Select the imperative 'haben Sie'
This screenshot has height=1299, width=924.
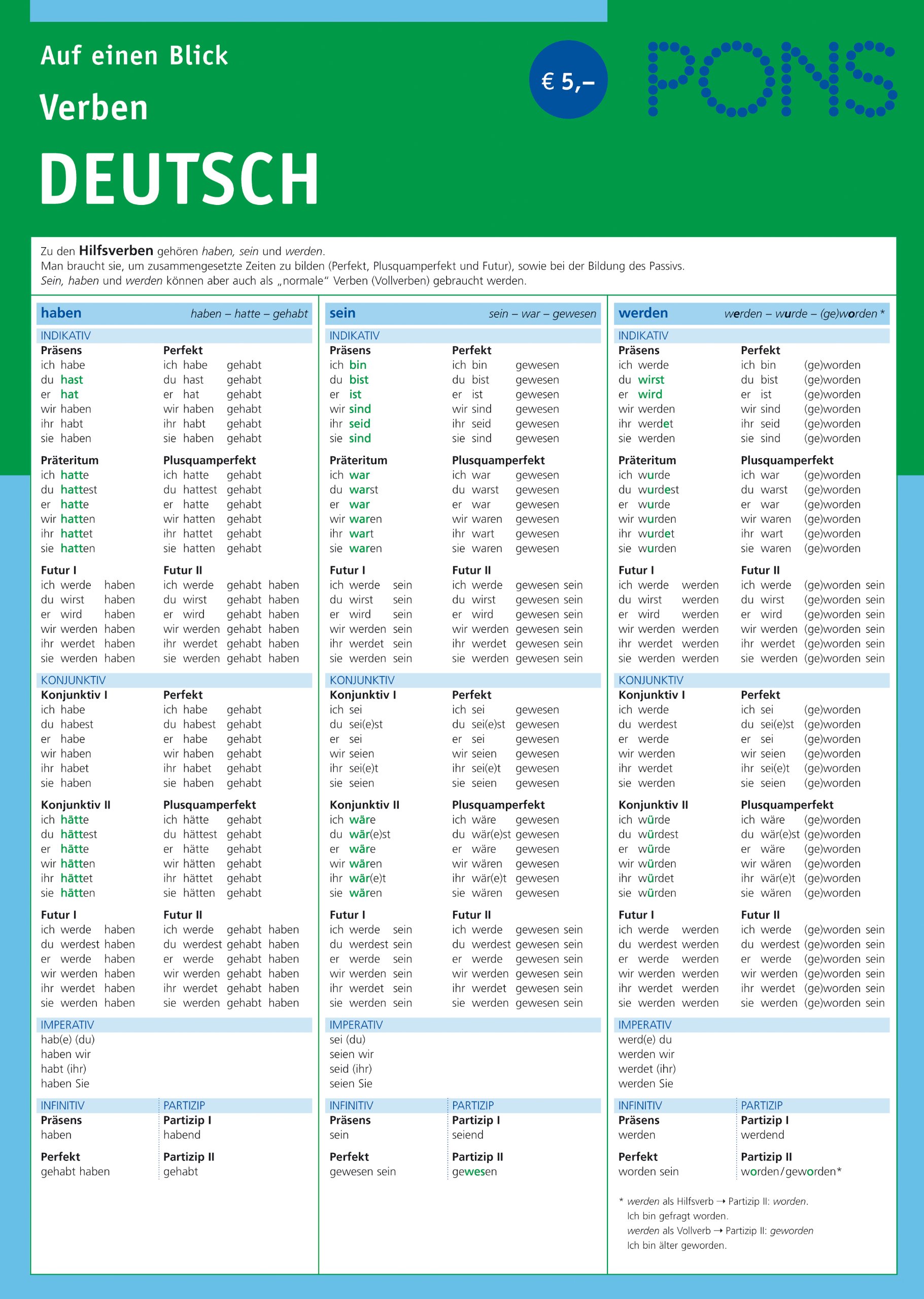point(65,1083)
